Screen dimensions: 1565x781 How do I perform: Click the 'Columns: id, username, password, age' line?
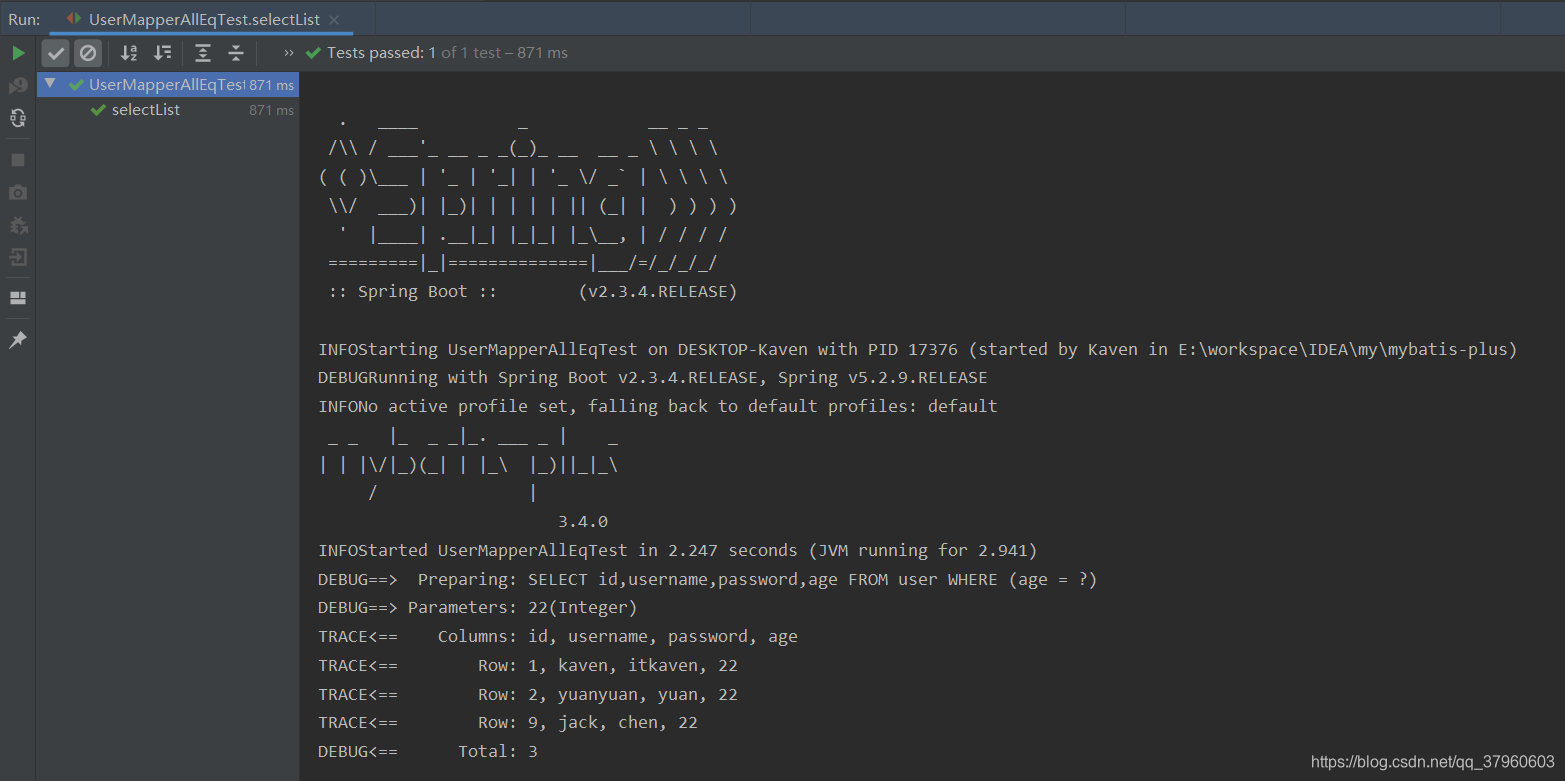558,637
